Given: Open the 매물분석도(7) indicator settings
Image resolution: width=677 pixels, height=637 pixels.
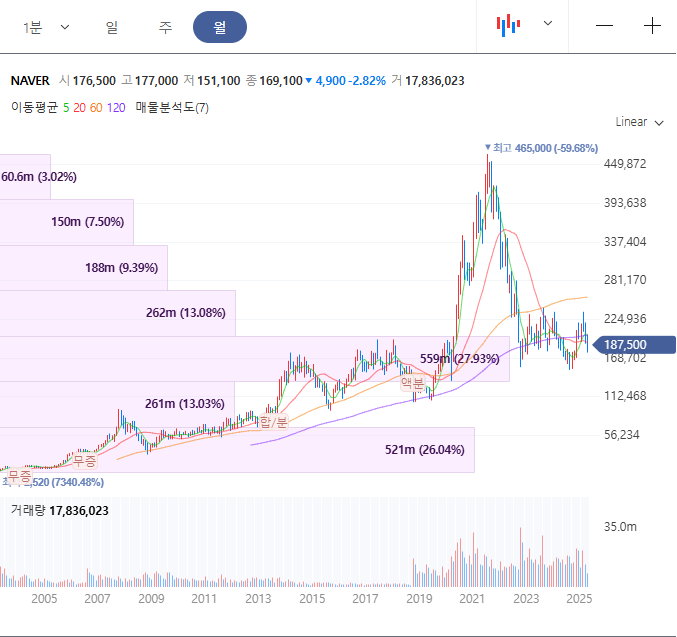Looking at the screenshot, I should (x=172, y=108).
